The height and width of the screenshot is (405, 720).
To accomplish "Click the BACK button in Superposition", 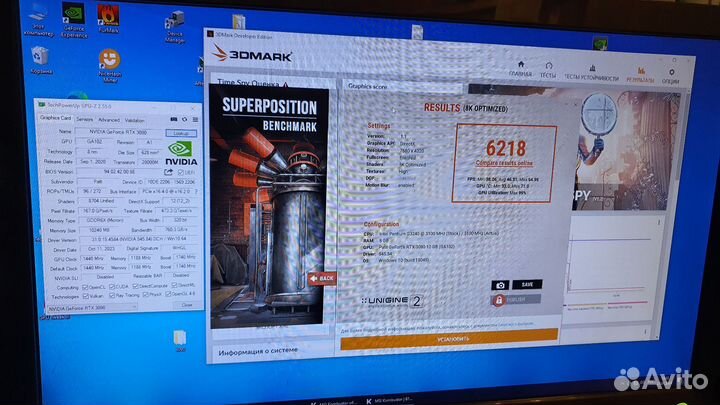I will 322,279.
